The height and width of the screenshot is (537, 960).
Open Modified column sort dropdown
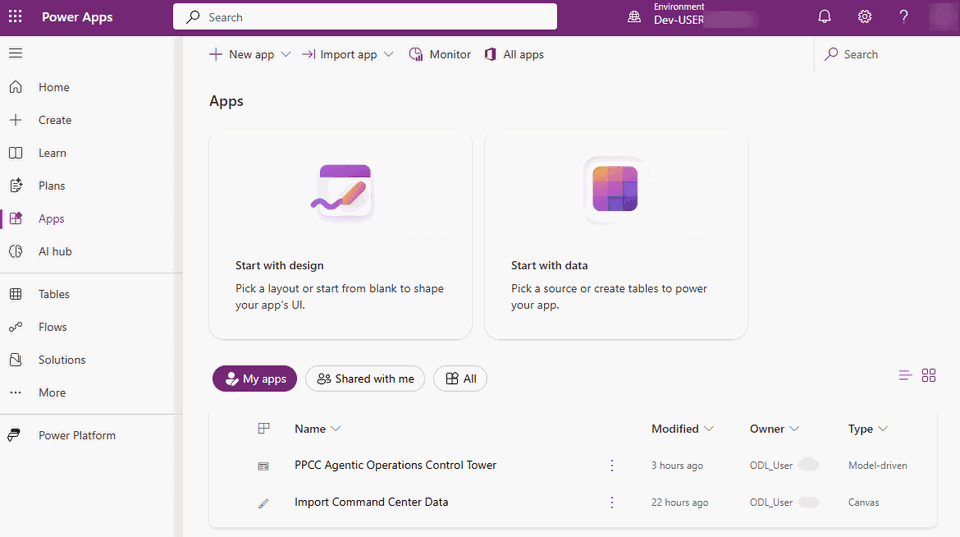pyautogui.click(x=682, y=429)
